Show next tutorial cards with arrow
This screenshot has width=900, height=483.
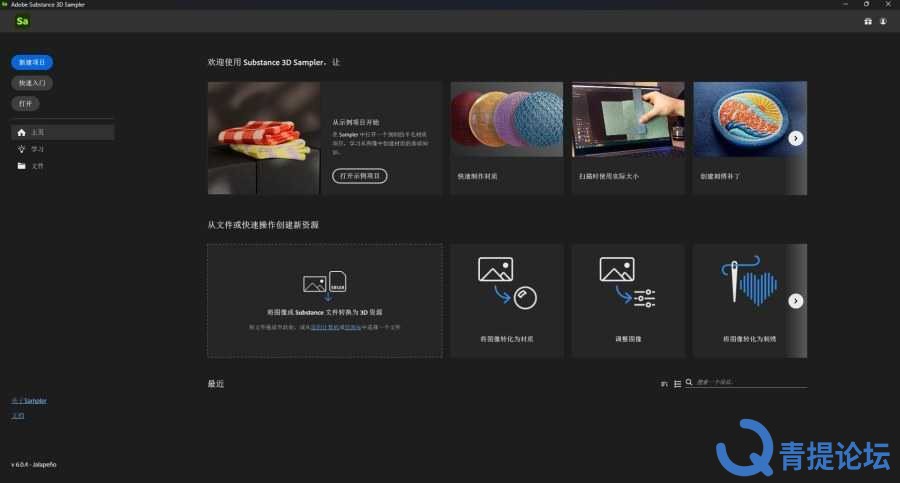coord(796,138)
